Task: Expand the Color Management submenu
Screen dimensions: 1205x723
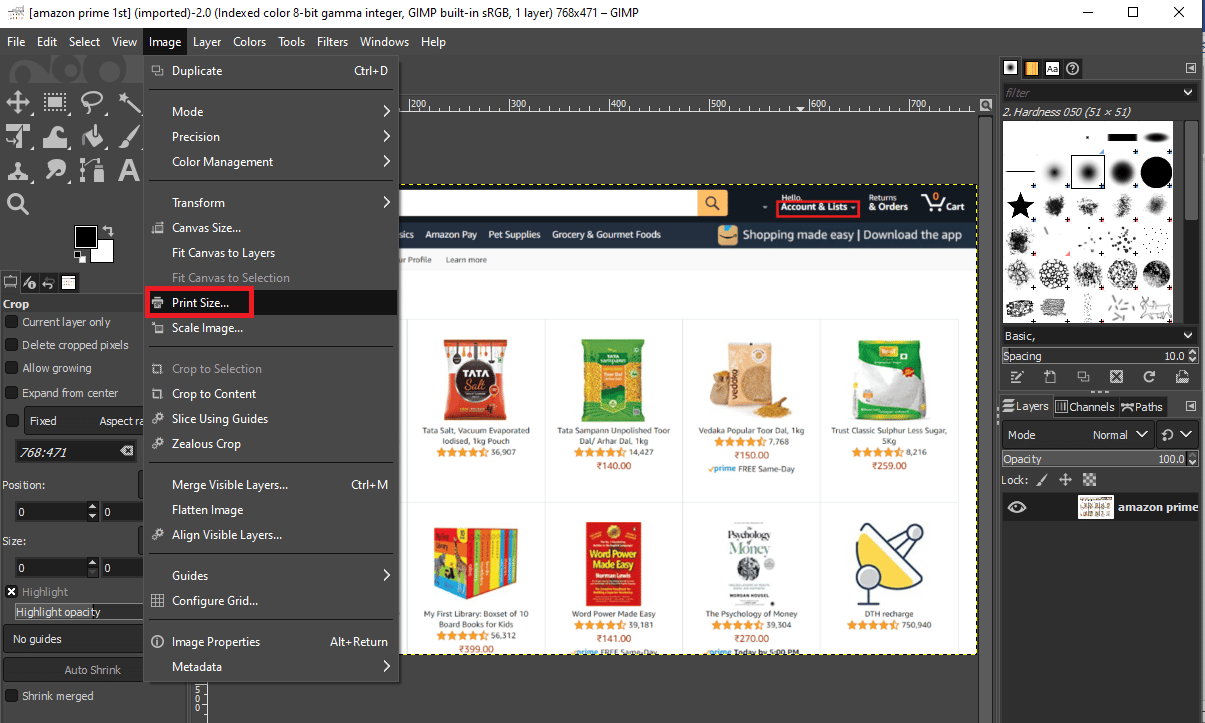Action: (x=272, y=161)
